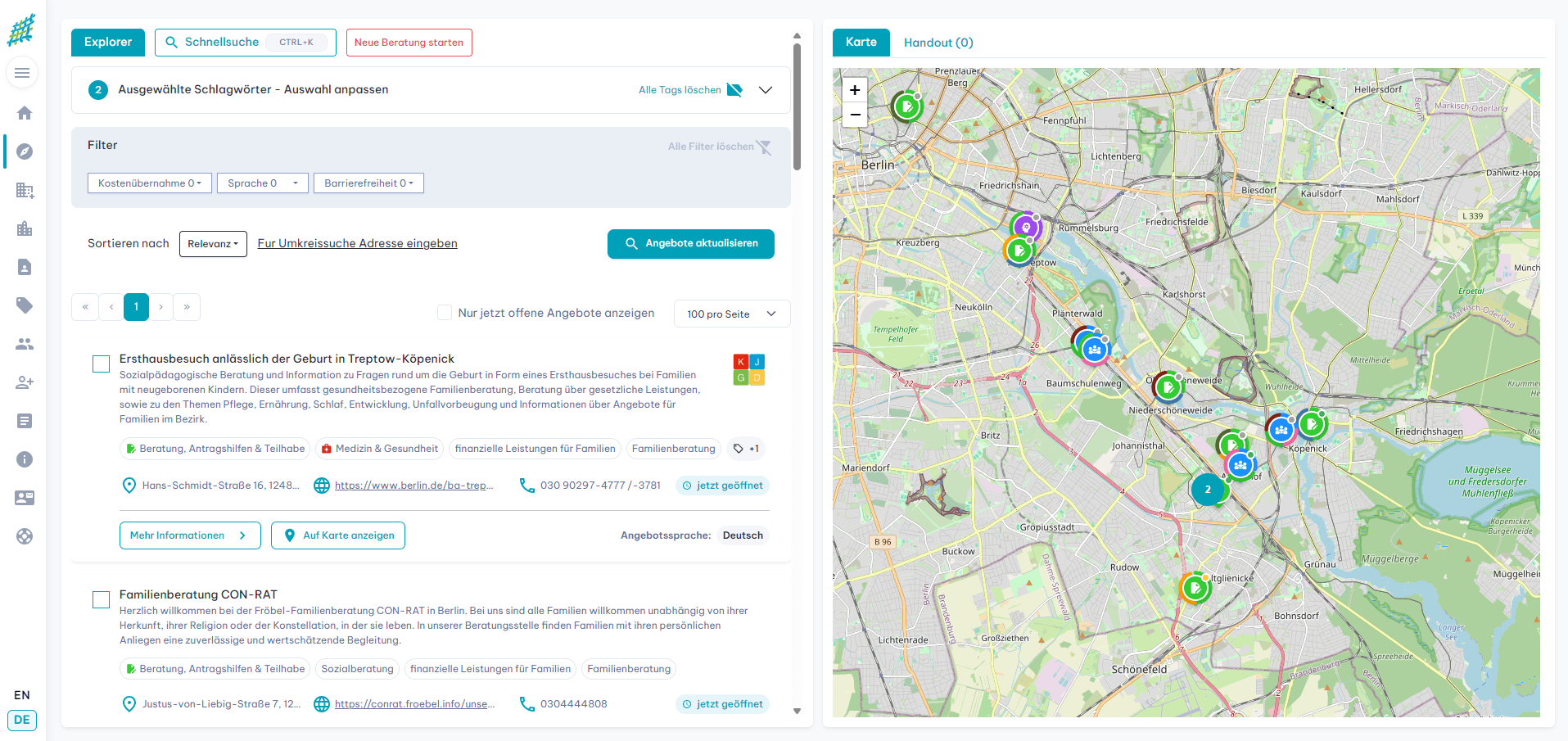Zoom out on the map
The height and width of the screenshot is (741, 1568).
855,115
